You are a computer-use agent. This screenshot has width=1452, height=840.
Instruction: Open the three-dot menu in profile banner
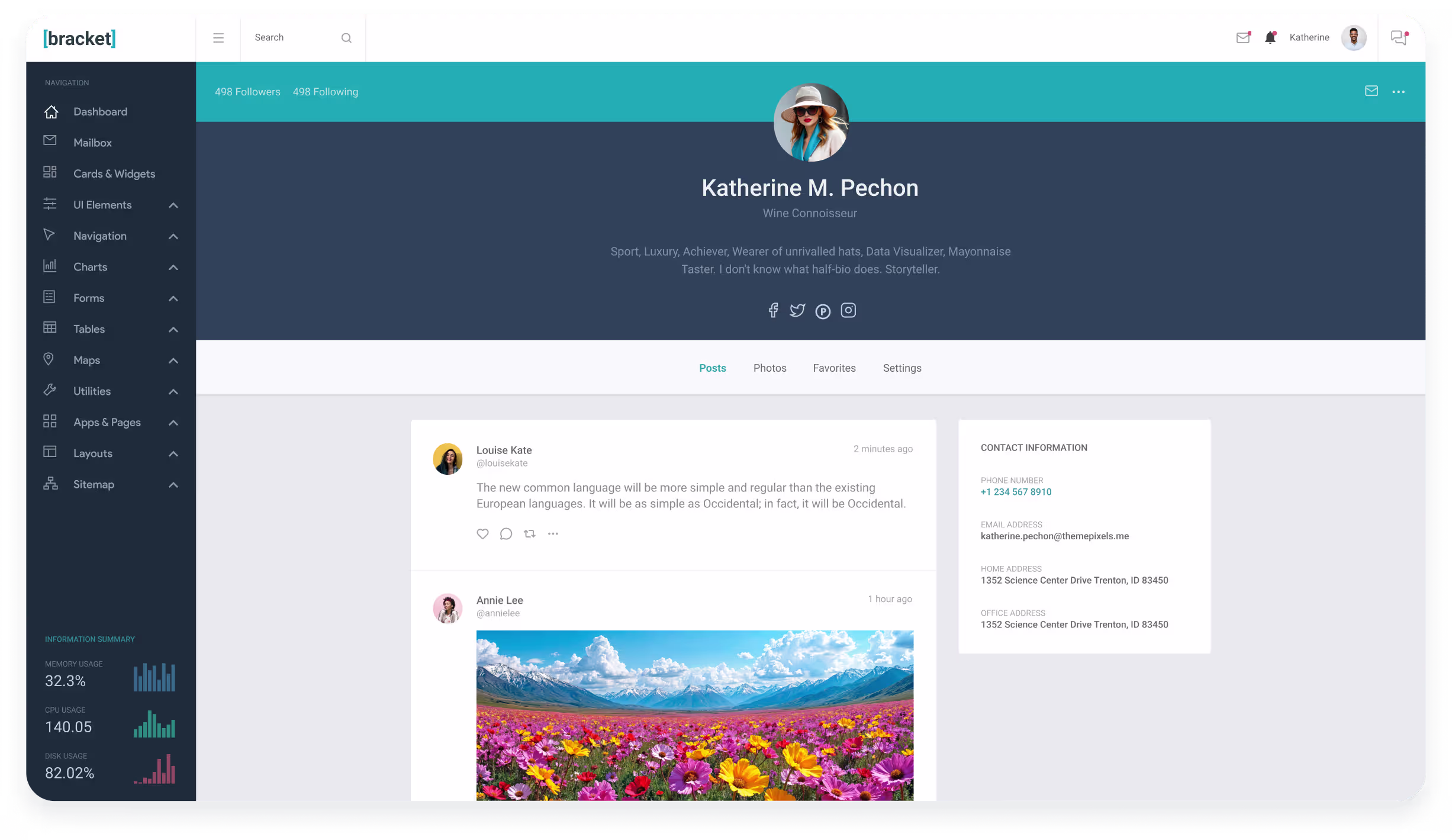(1398, 91)
